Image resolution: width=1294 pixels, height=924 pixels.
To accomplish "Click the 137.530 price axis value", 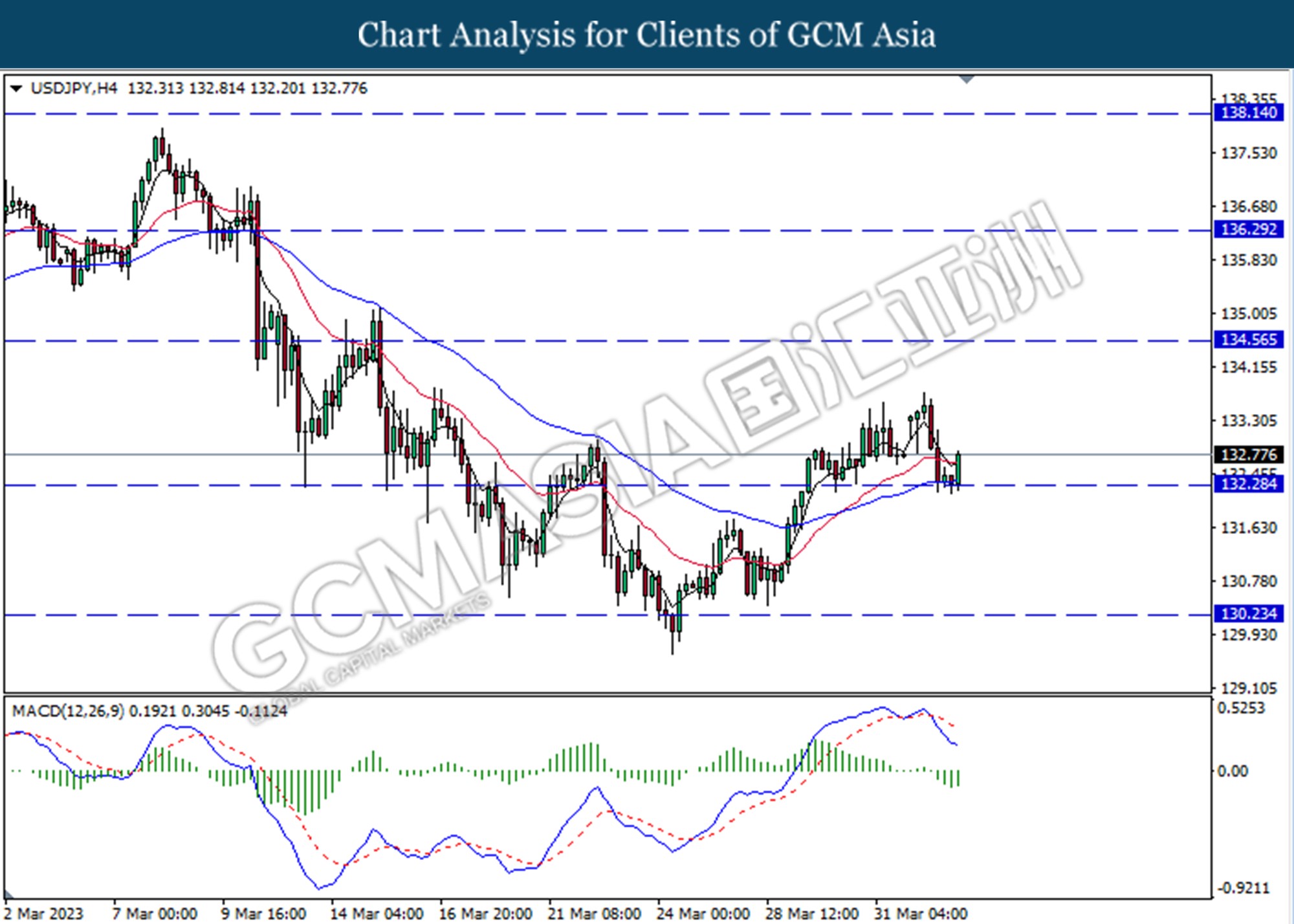I will [1249, 153].
